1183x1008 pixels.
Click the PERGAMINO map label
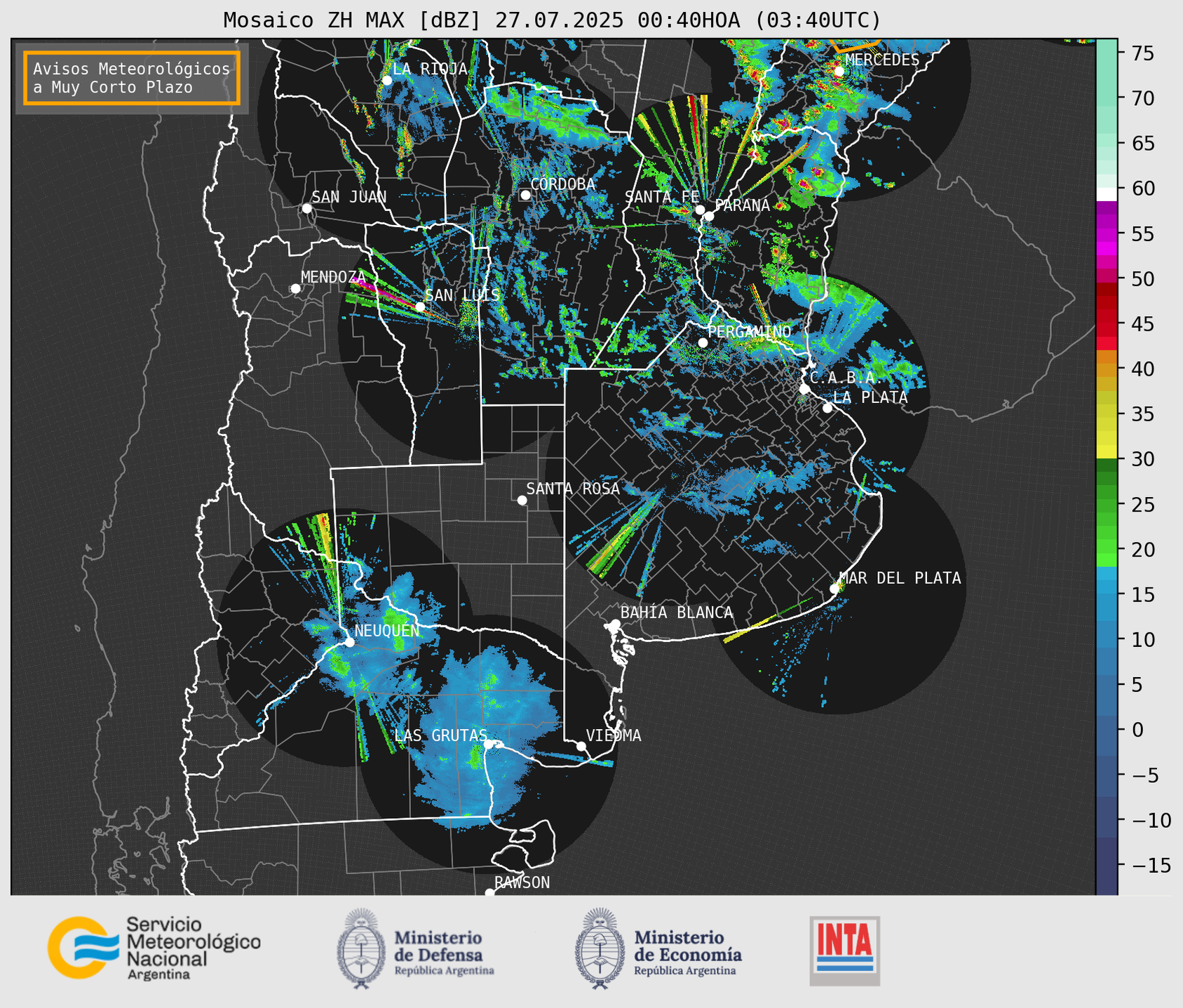pos(750,332)
